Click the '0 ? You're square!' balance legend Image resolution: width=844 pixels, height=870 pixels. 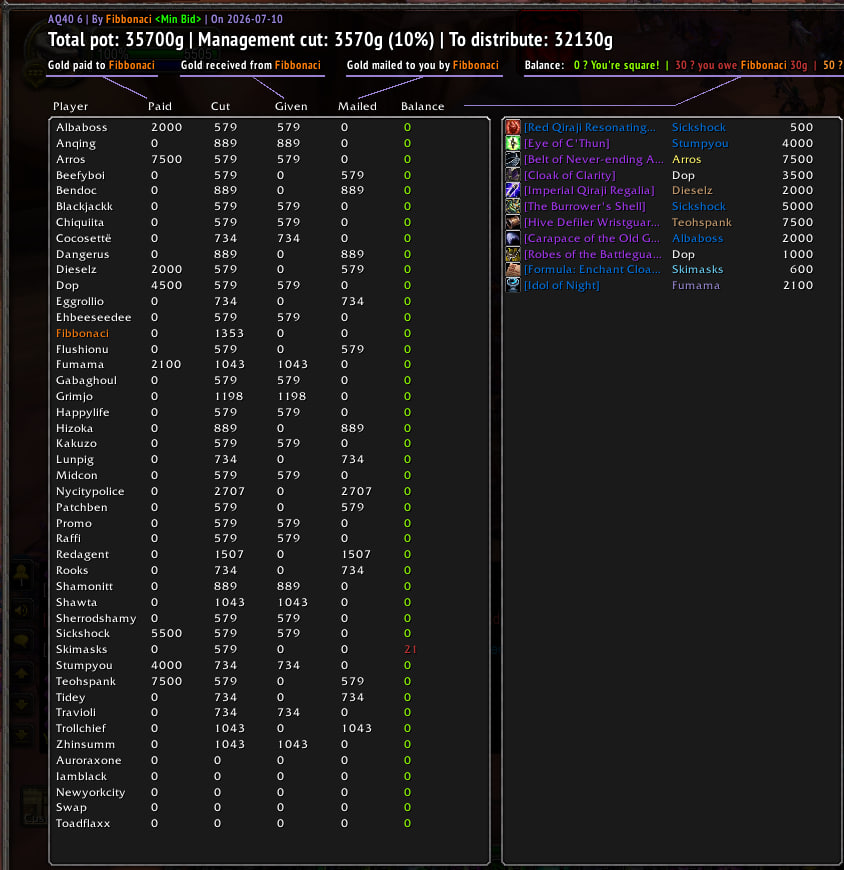pos(616,65)
